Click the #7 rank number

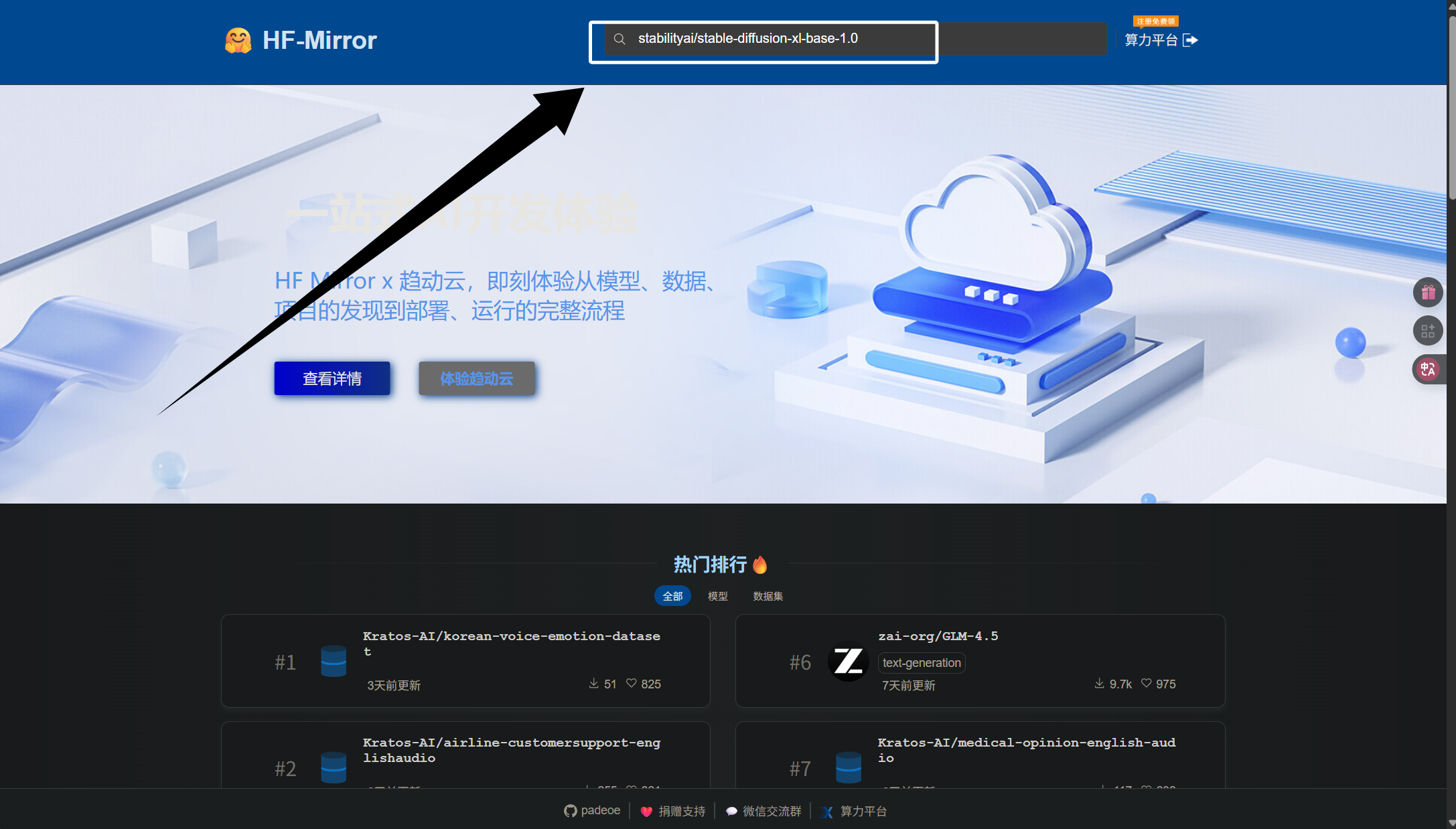[800, 769]
